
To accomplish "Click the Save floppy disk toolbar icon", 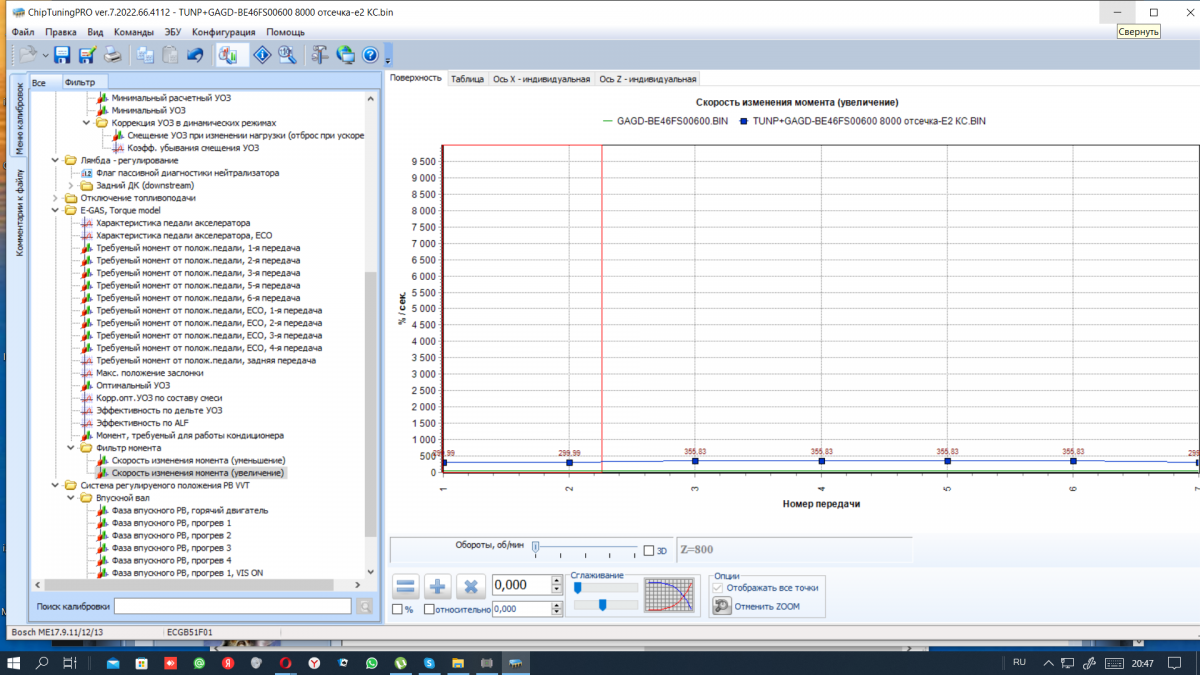I will (x=62, y=55).
